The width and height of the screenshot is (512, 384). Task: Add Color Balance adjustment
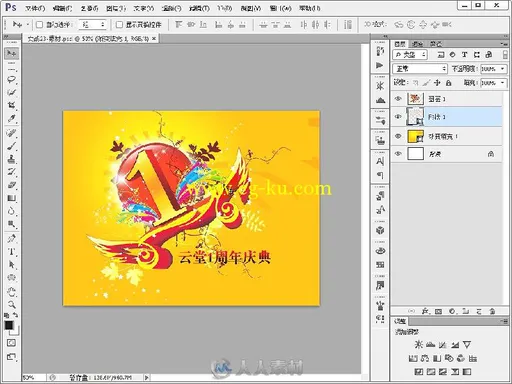(425, 358)
